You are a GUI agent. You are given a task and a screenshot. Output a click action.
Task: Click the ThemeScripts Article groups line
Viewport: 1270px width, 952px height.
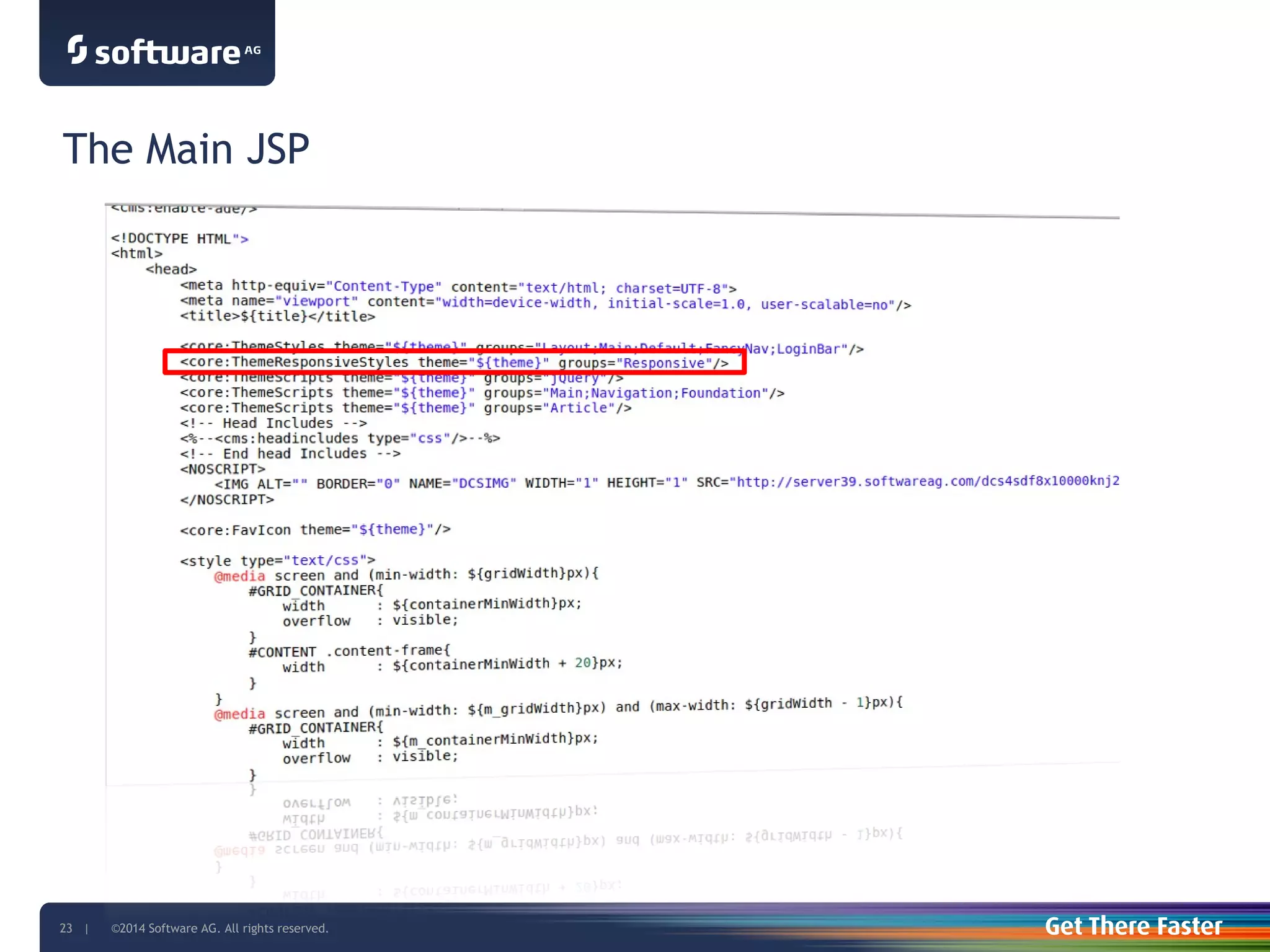(x=406, y=408)
